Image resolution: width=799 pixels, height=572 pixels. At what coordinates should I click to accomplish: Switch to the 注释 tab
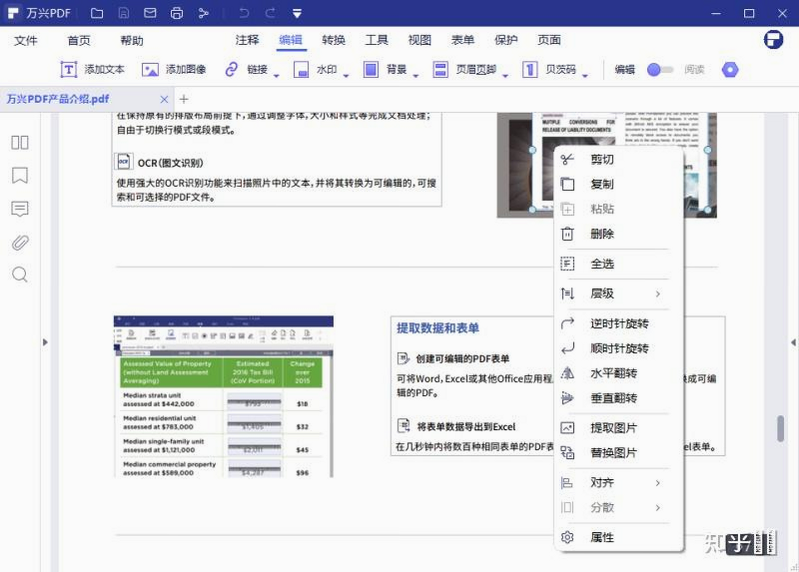click(247, 40)
